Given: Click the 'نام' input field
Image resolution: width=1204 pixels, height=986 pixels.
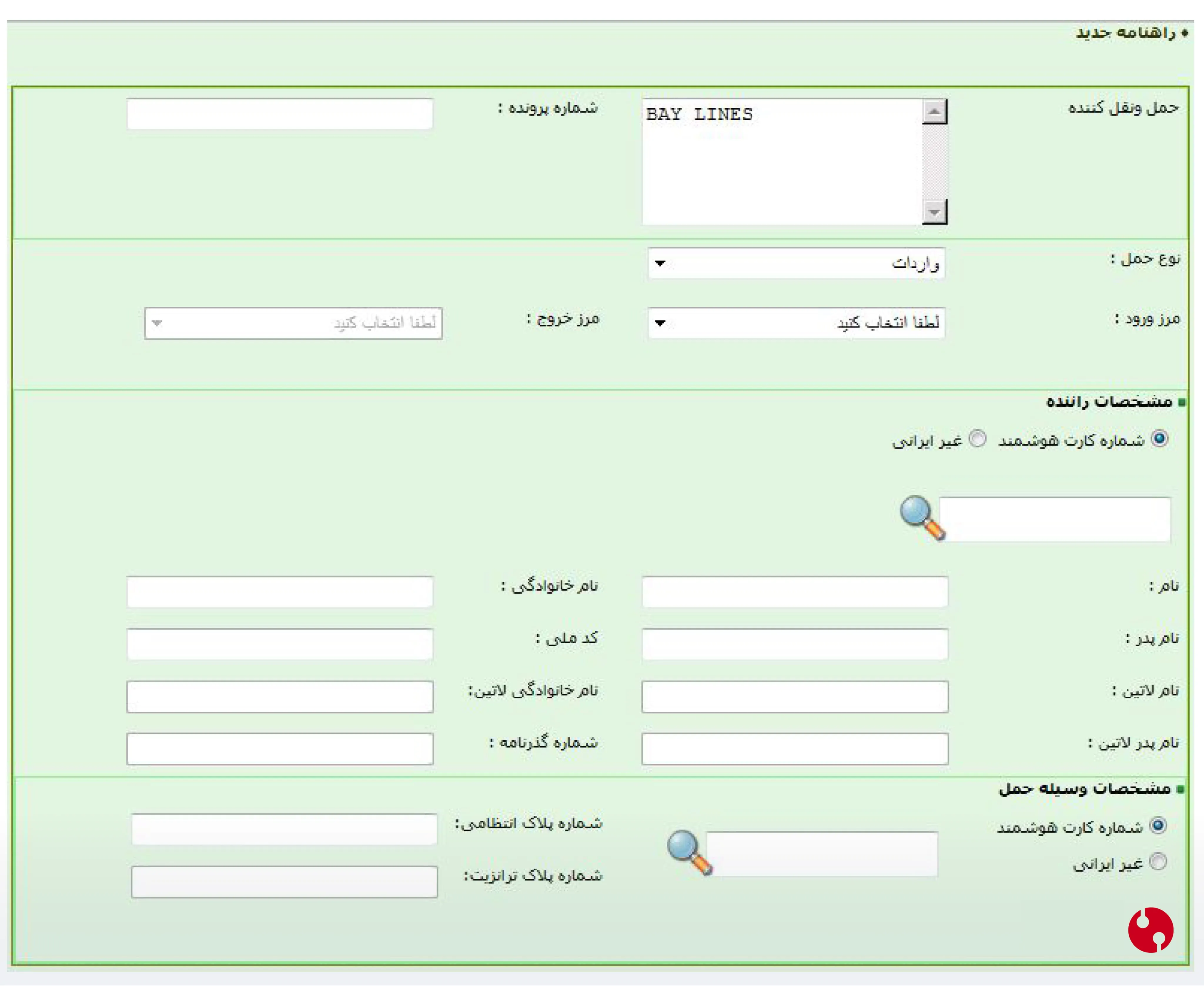Looking at the screenshot, I should coord(795,592).
